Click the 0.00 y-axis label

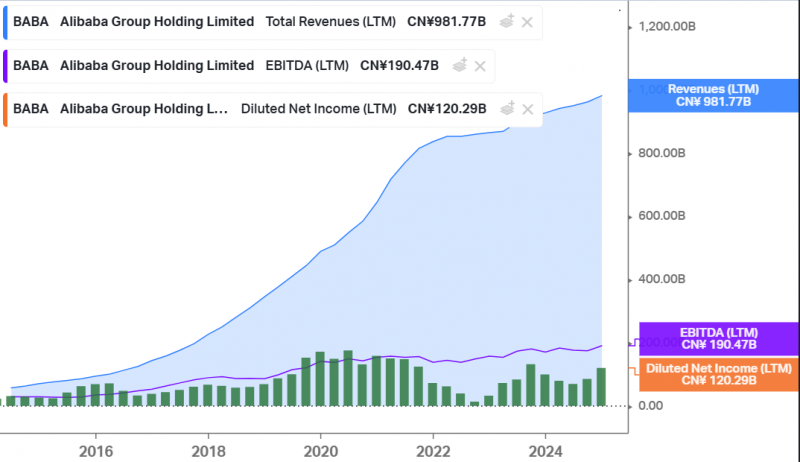(651, 406)
